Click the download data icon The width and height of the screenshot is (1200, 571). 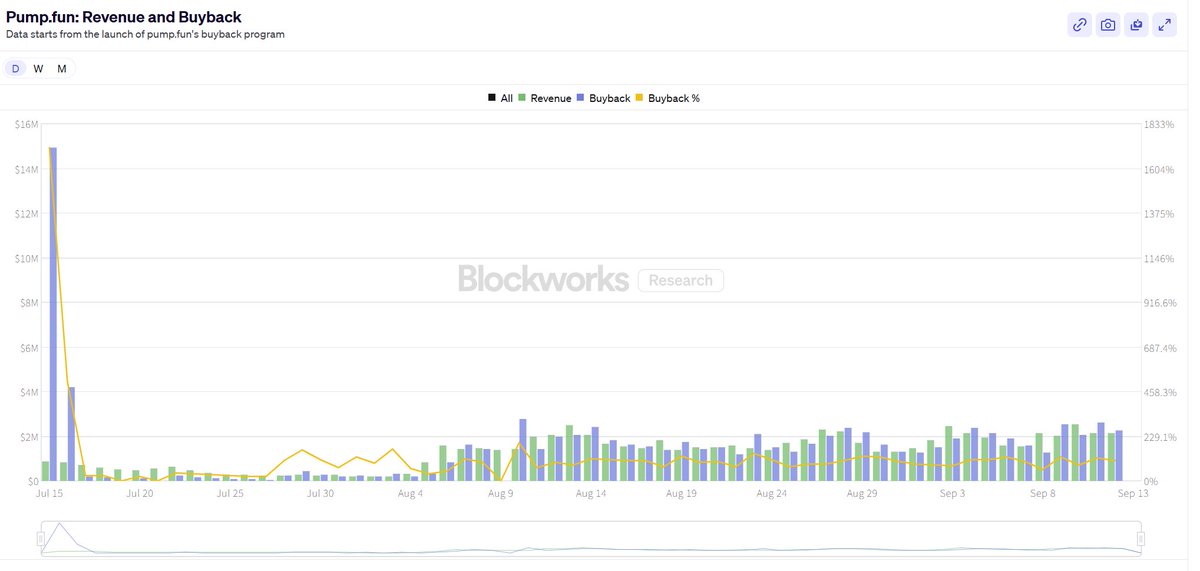click(x=1136, y=25)
